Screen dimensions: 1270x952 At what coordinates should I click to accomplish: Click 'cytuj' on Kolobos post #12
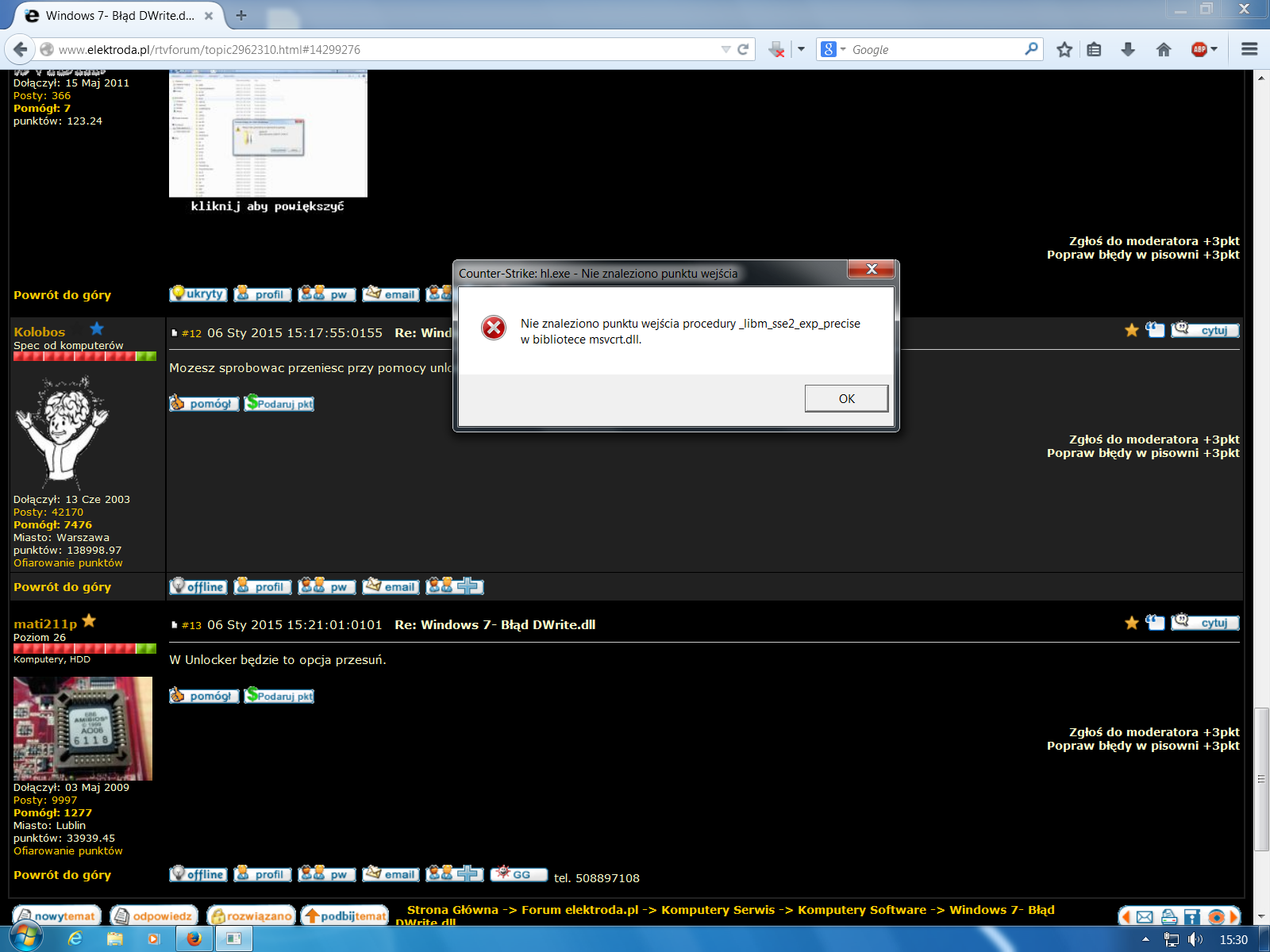tap(1205, 330)
